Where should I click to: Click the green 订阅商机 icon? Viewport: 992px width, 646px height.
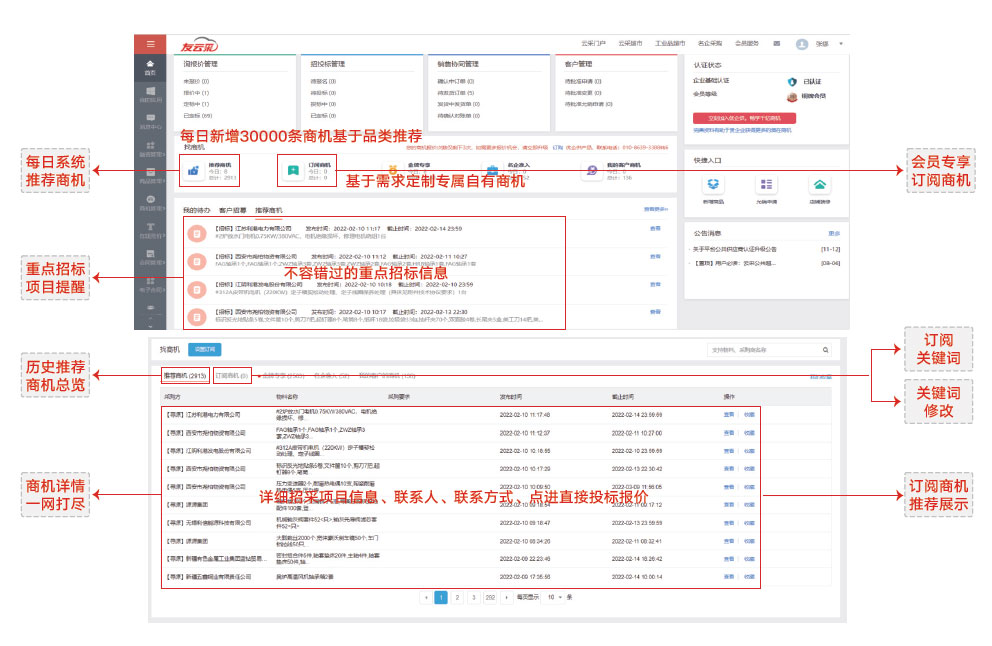292,170
